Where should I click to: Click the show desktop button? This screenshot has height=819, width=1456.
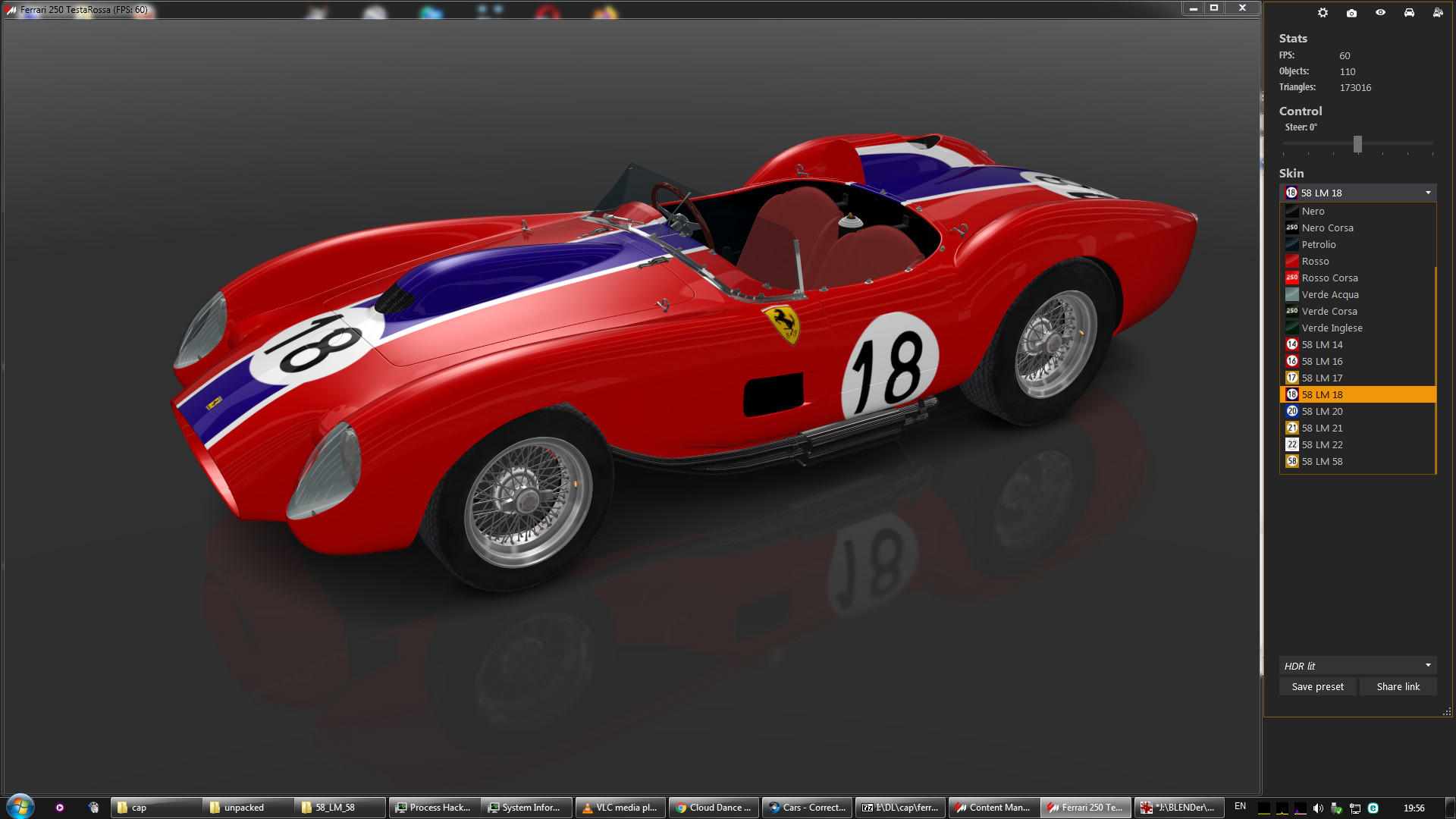[1449, 808]
